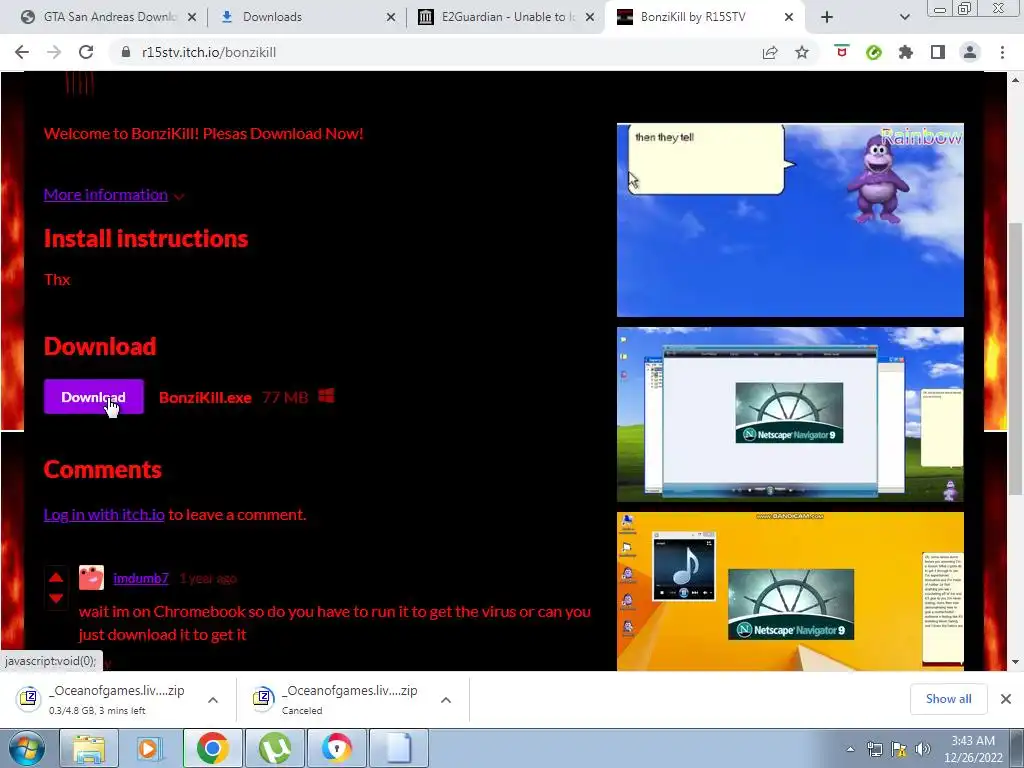The height and width of the screenshot is (768, 1024).
Task: Bookmark this page with the star
Action: pyautogui.click(x=802, y=52)
